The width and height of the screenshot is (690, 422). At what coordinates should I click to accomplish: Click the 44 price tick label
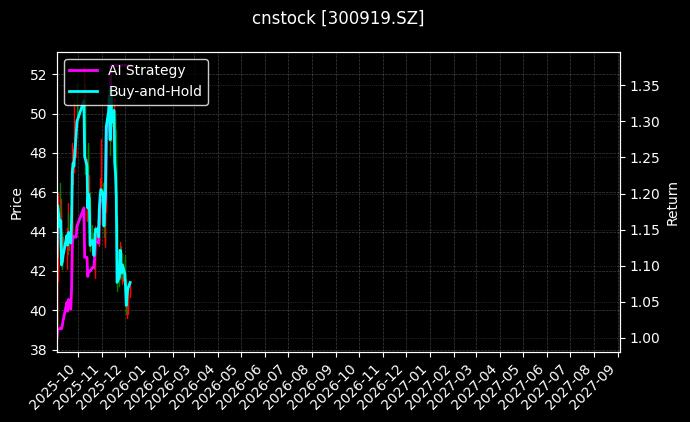tap(38, 232)
